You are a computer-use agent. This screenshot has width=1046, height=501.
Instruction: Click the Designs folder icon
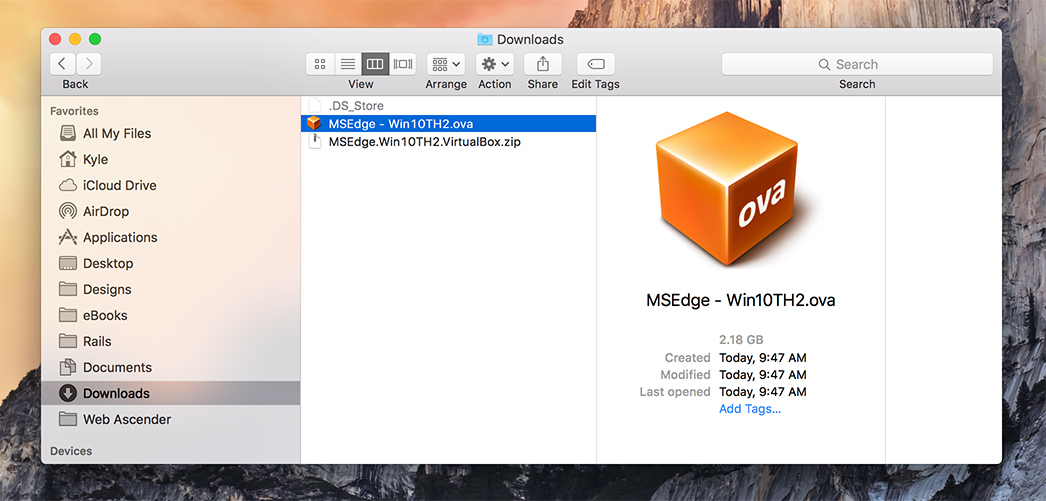pyautogui.click(x=67, y=289)
